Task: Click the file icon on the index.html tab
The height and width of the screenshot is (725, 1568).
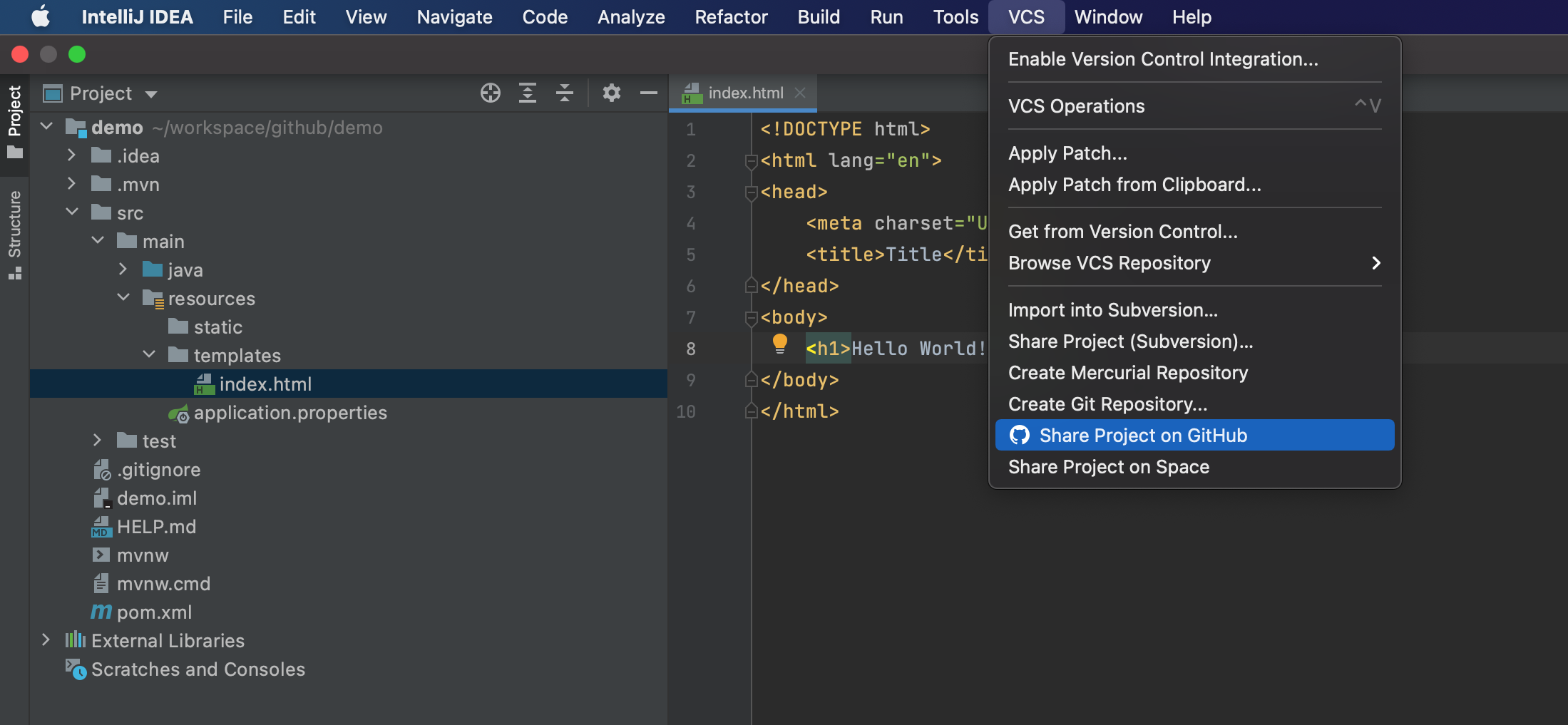Action: pos(691,93)
